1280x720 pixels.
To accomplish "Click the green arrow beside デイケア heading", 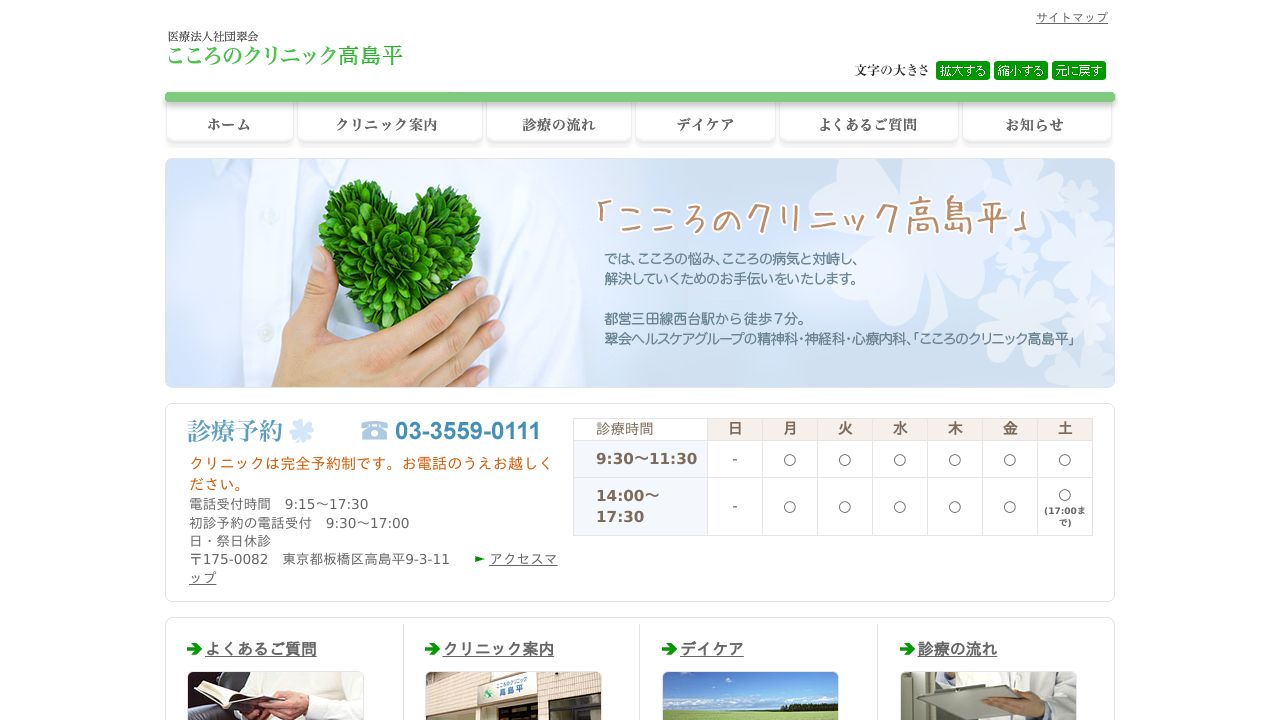I will point(670,649).
